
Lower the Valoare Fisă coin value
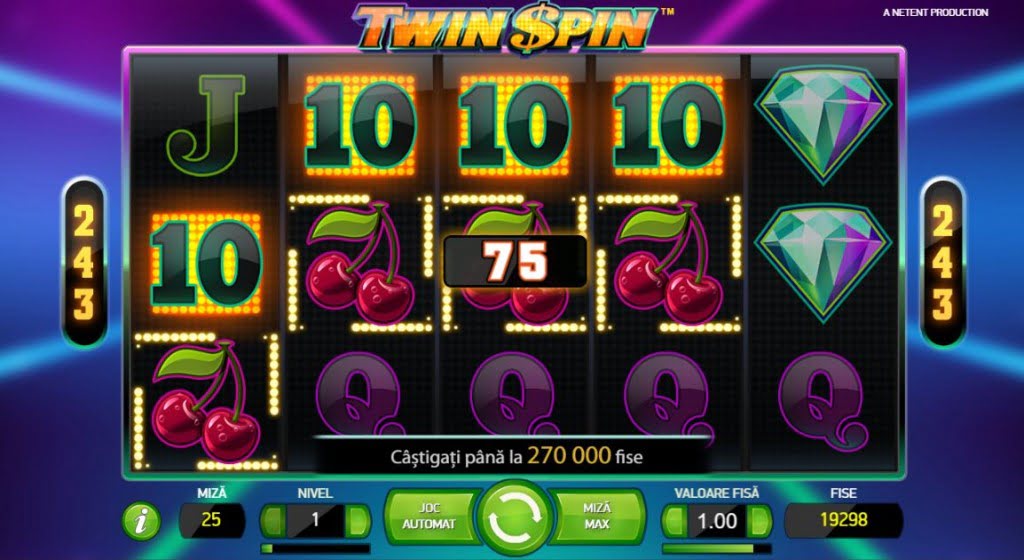[675, 521]
